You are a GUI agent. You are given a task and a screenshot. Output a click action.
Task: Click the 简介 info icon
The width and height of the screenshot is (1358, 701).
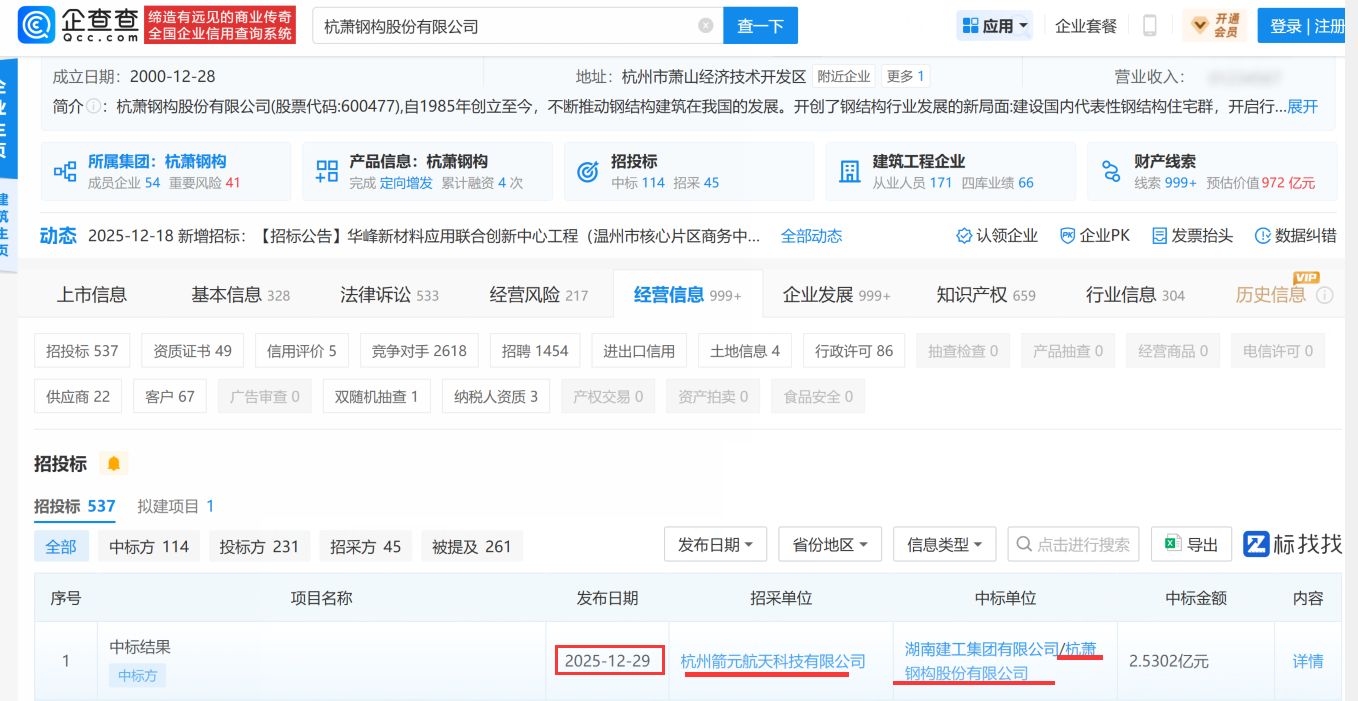(93, 106)
